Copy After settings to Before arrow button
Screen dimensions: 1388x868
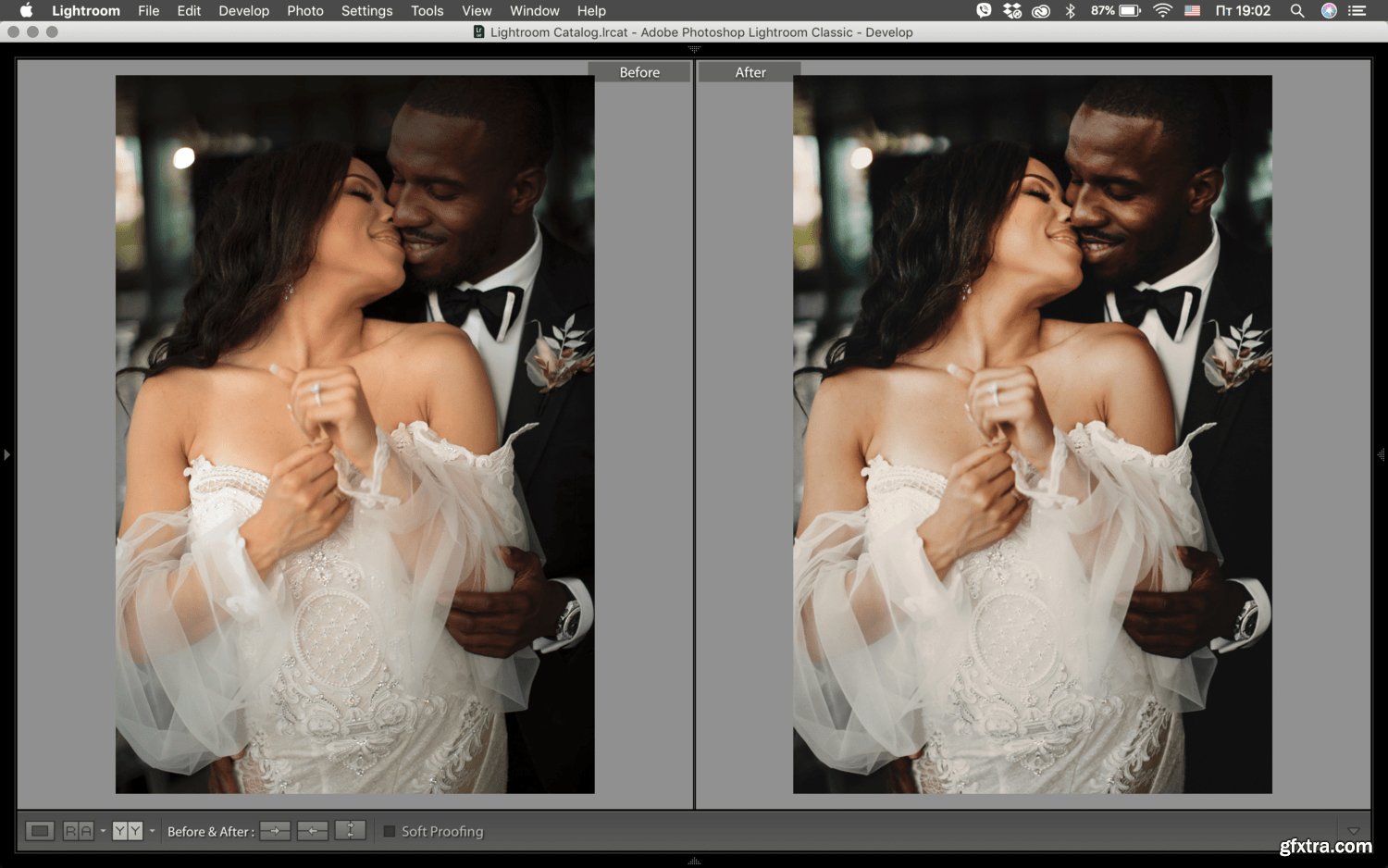click(x=313, y=831)
